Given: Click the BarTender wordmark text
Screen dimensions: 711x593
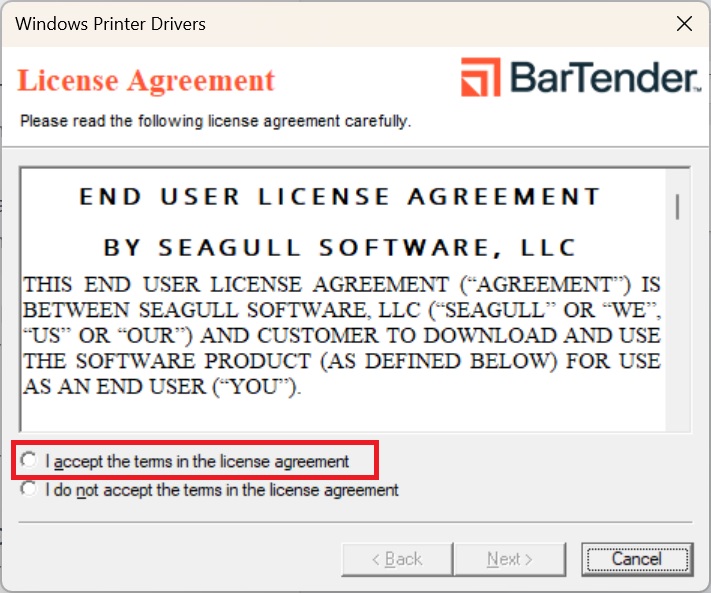Looking at the screenshot, I should [602, 78].
